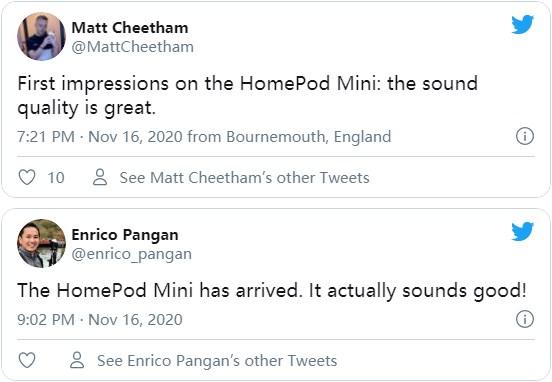Click the person icon beside See Matt Cheetham's other Tweets
This screenshot has width=552, height=382.
[x=100, y=177]
